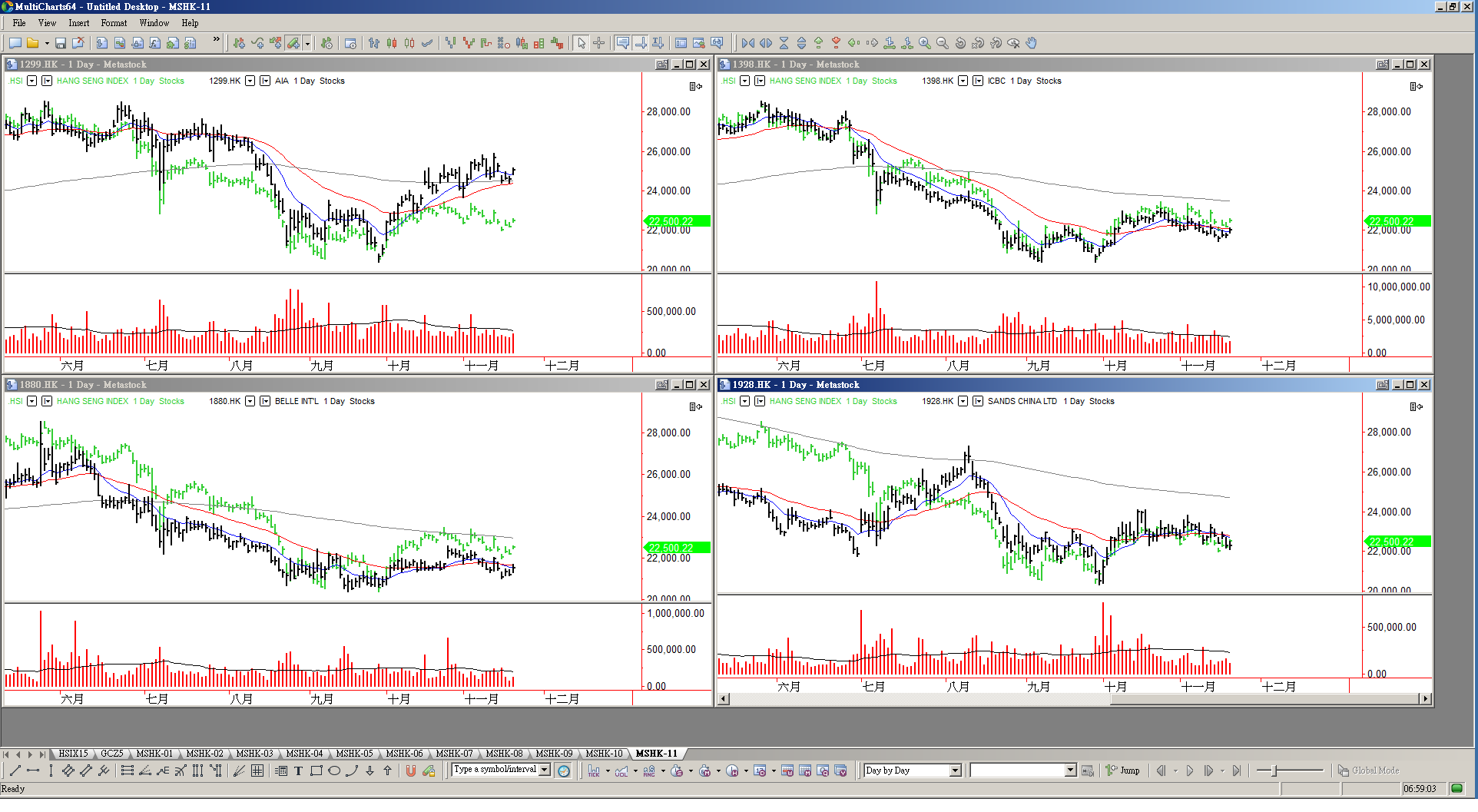Click the zoom in magnifier icon
Screen dimensions: 1478x812
925,43
